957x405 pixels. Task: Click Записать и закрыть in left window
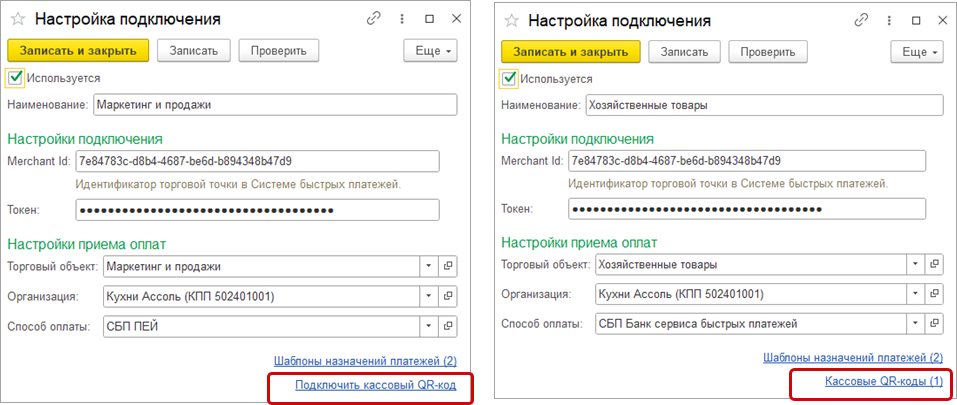coord(78,51)
